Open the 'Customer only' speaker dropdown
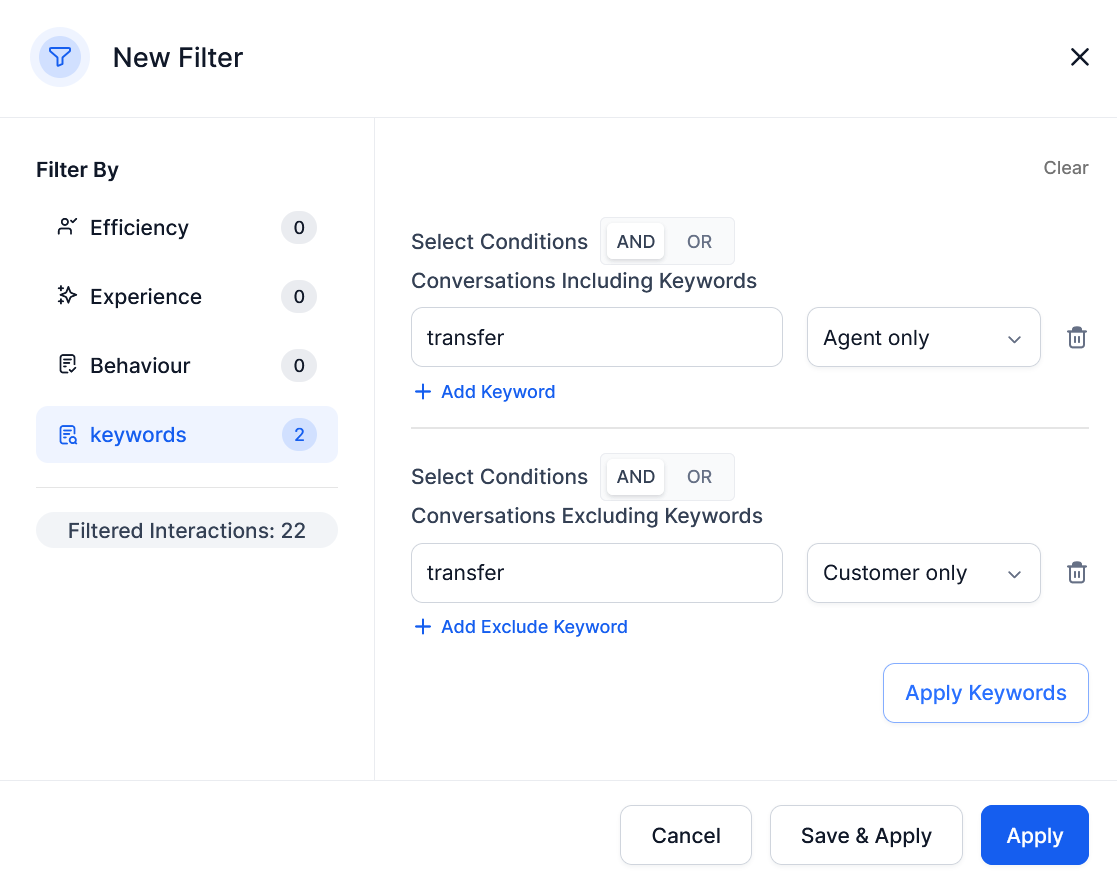The width and height of the screenshot is (1117, 873). click(x=923, y=573)
